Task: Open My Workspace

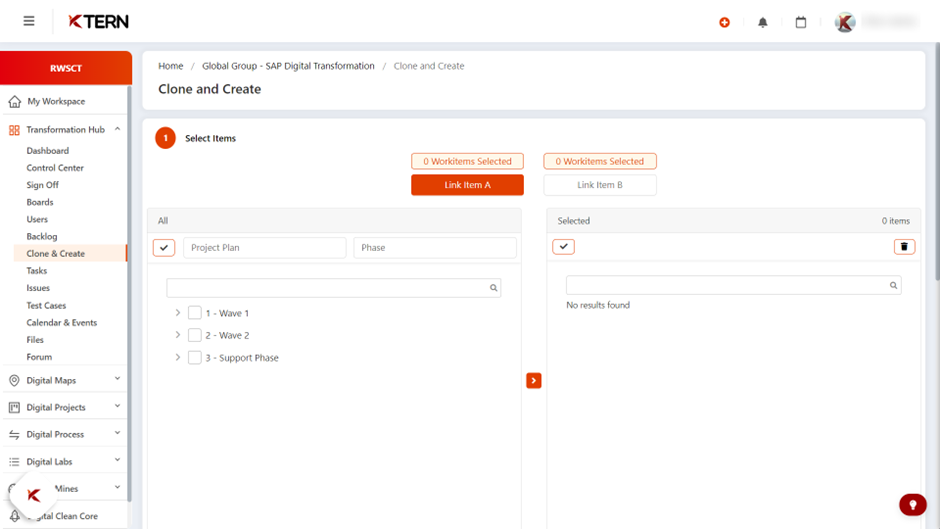Action: click(x=56, y=101)
